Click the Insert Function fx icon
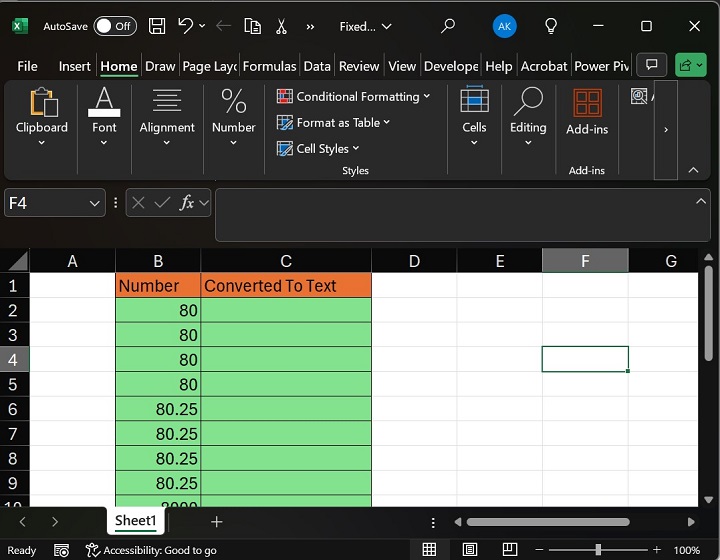Image resolution: width=720 pixels, height=560 pixels. point(186,203)
